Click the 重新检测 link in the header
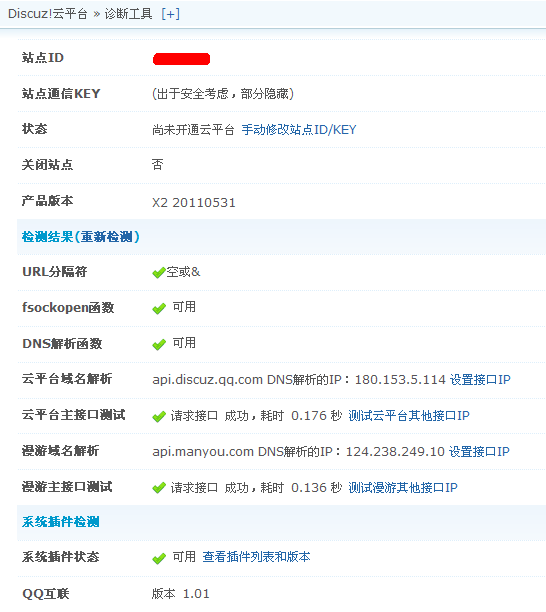The height and width of the screenshot is (612, 546). (106, 237)
